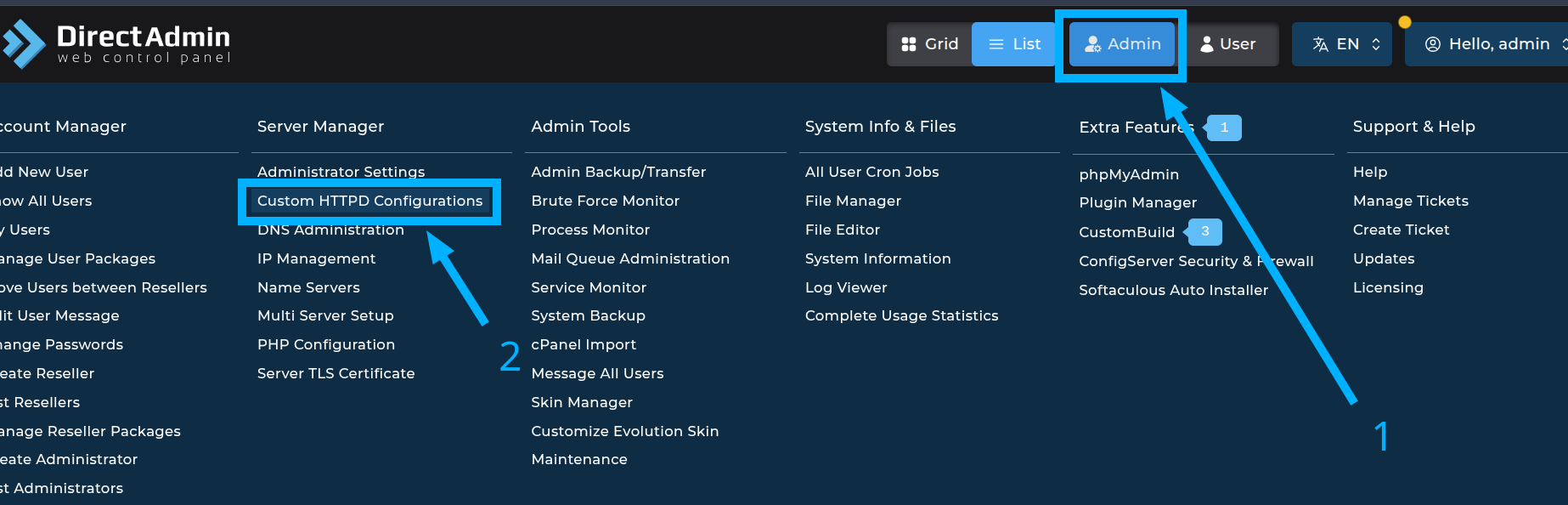This screenshot has width=1568, height=505.
Task: Open Process Monitor
Action: tap(590, 230)
